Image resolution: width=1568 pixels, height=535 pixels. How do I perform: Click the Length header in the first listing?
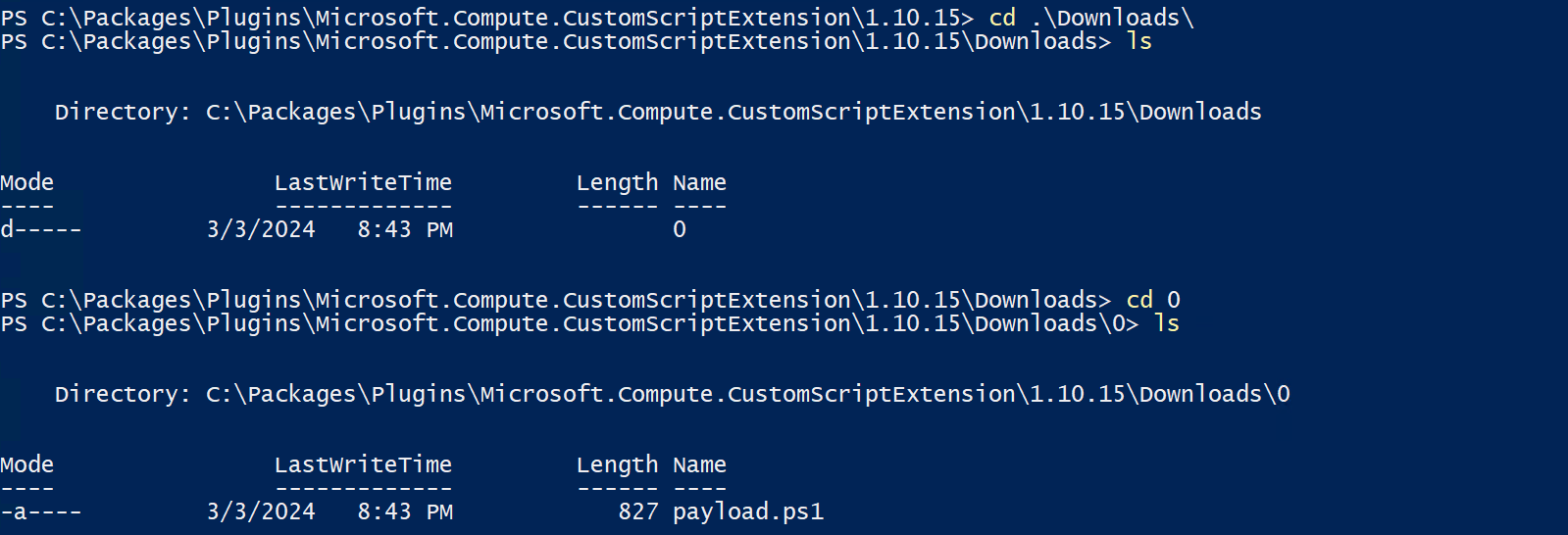[x=617, y=182]
